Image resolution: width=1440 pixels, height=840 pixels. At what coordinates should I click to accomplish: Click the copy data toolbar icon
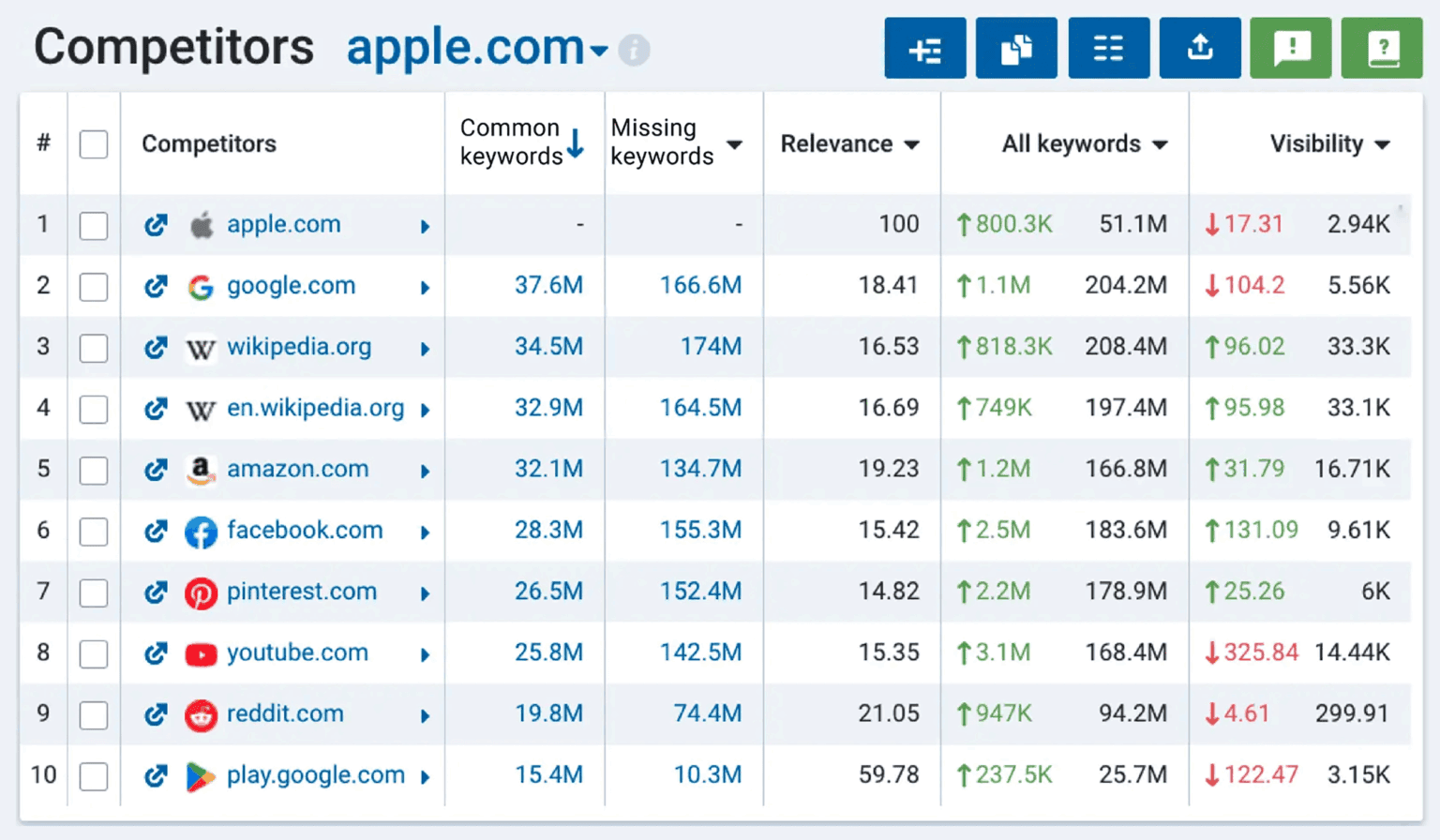tap(1015, 48)
